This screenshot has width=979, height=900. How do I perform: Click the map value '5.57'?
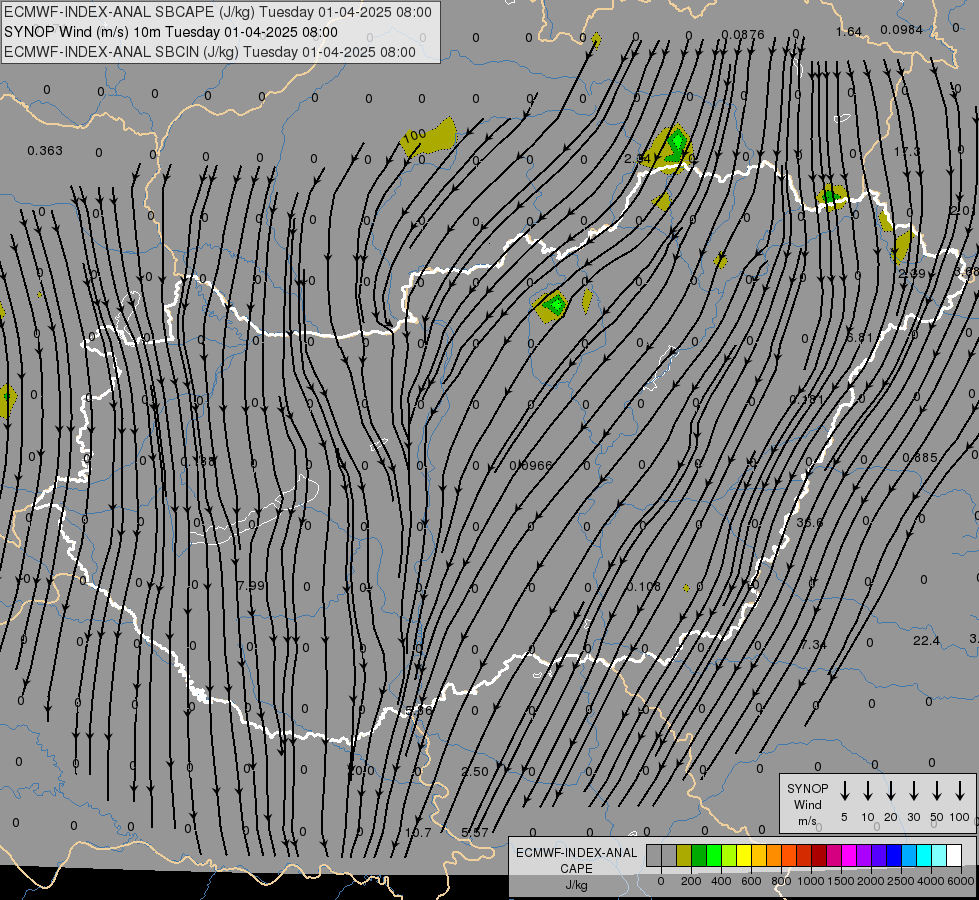tap(475, 833)
